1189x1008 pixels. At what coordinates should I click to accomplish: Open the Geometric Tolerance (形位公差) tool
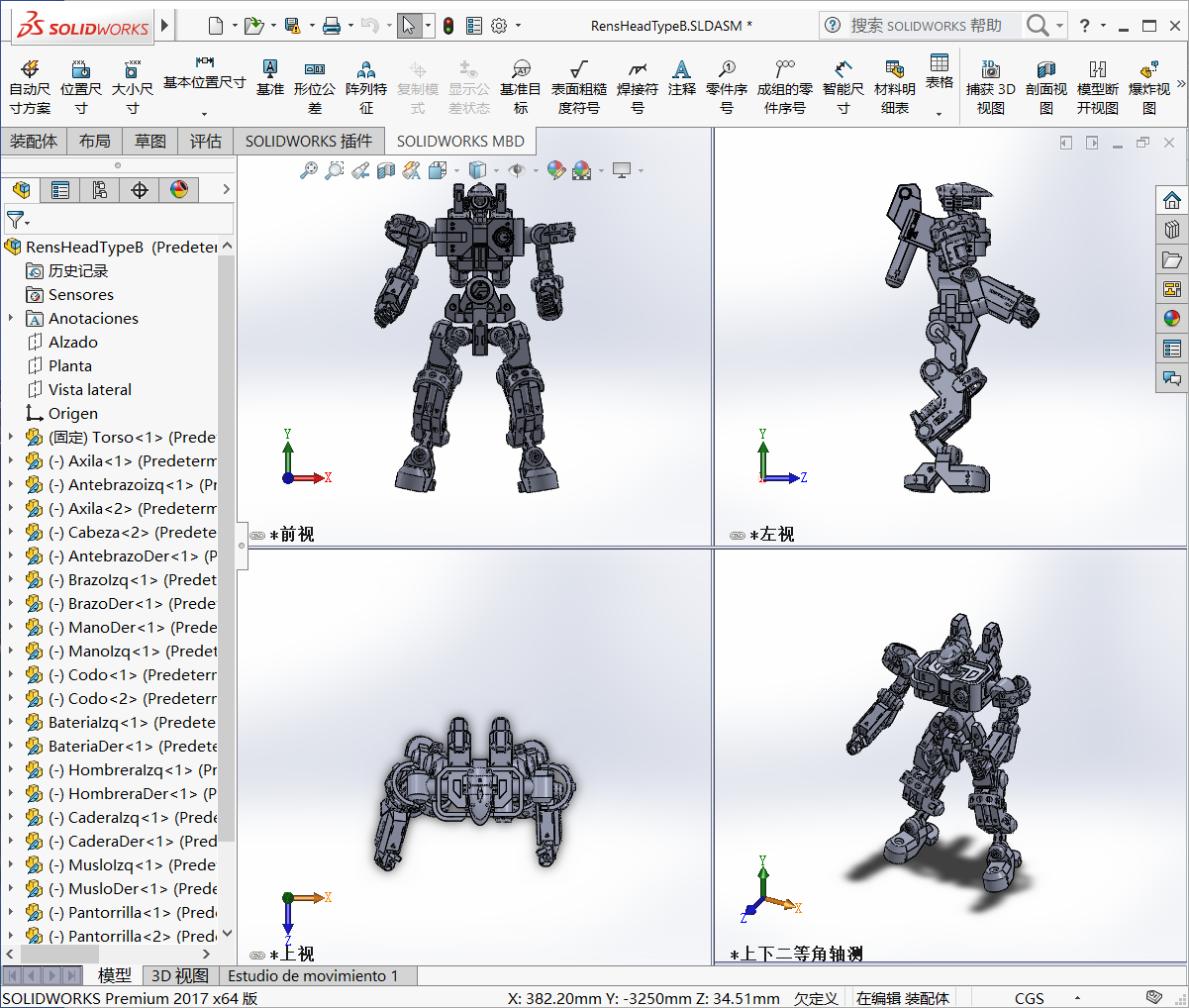(x=315, y=86)
